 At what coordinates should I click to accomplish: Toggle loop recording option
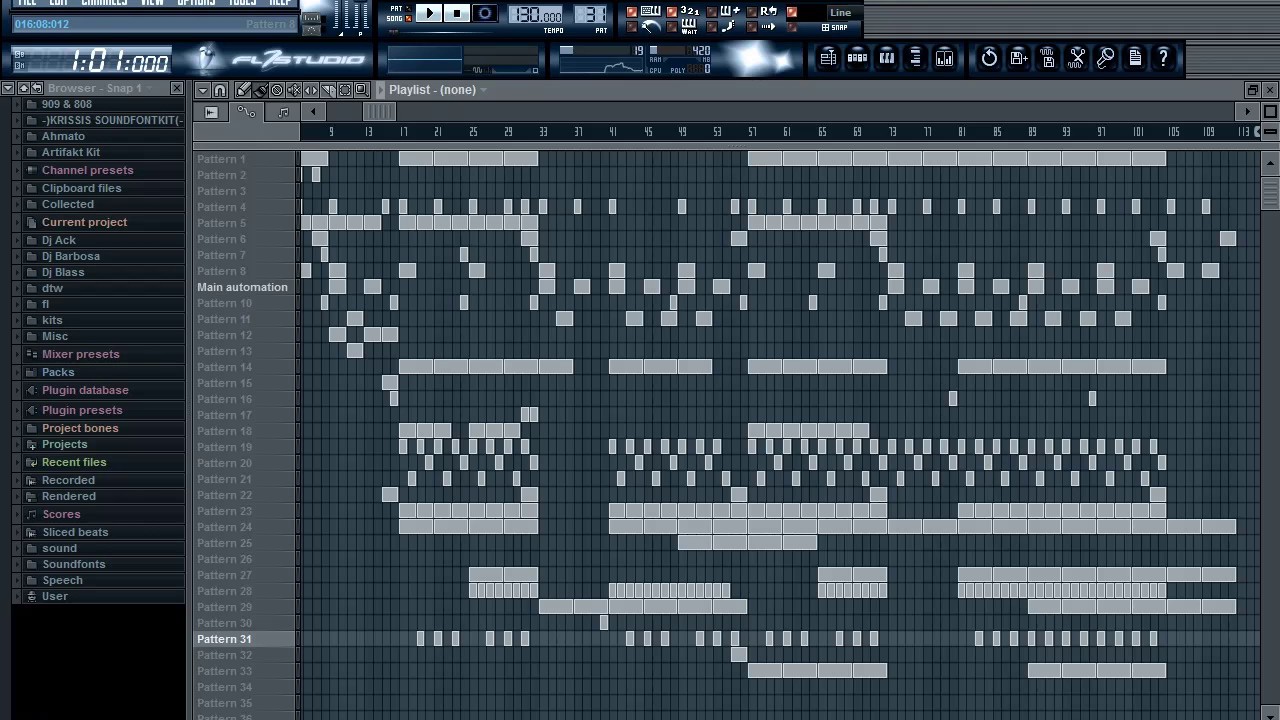coord(769,11)
